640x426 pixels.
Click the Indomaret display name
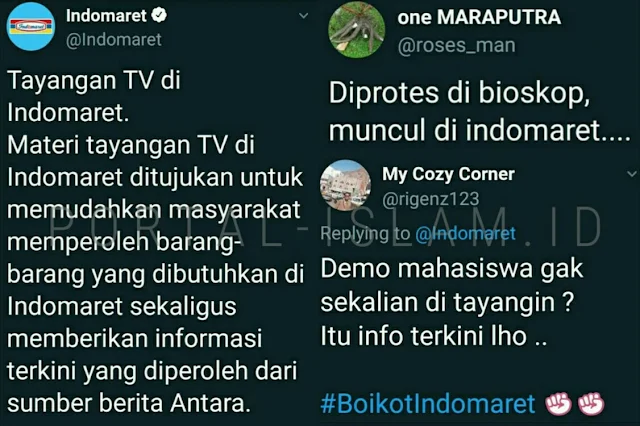pyautogui.click(x=106, y=16)
